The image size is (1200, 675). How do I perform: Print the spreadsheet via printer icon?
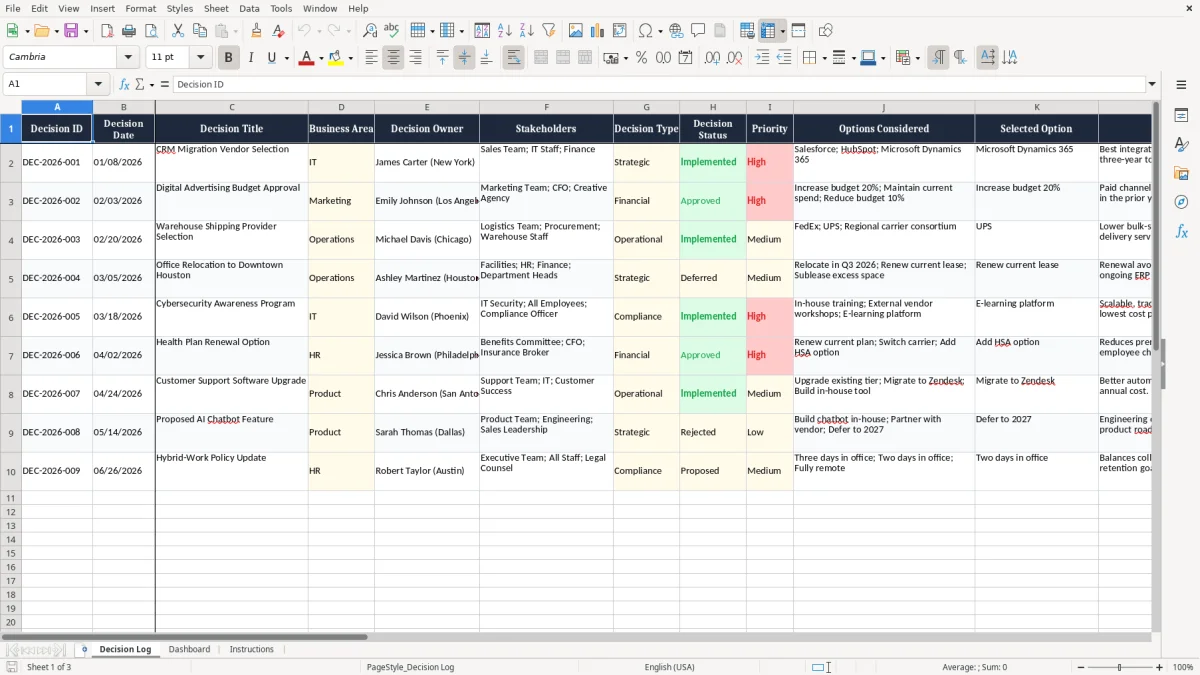[129, 31]
